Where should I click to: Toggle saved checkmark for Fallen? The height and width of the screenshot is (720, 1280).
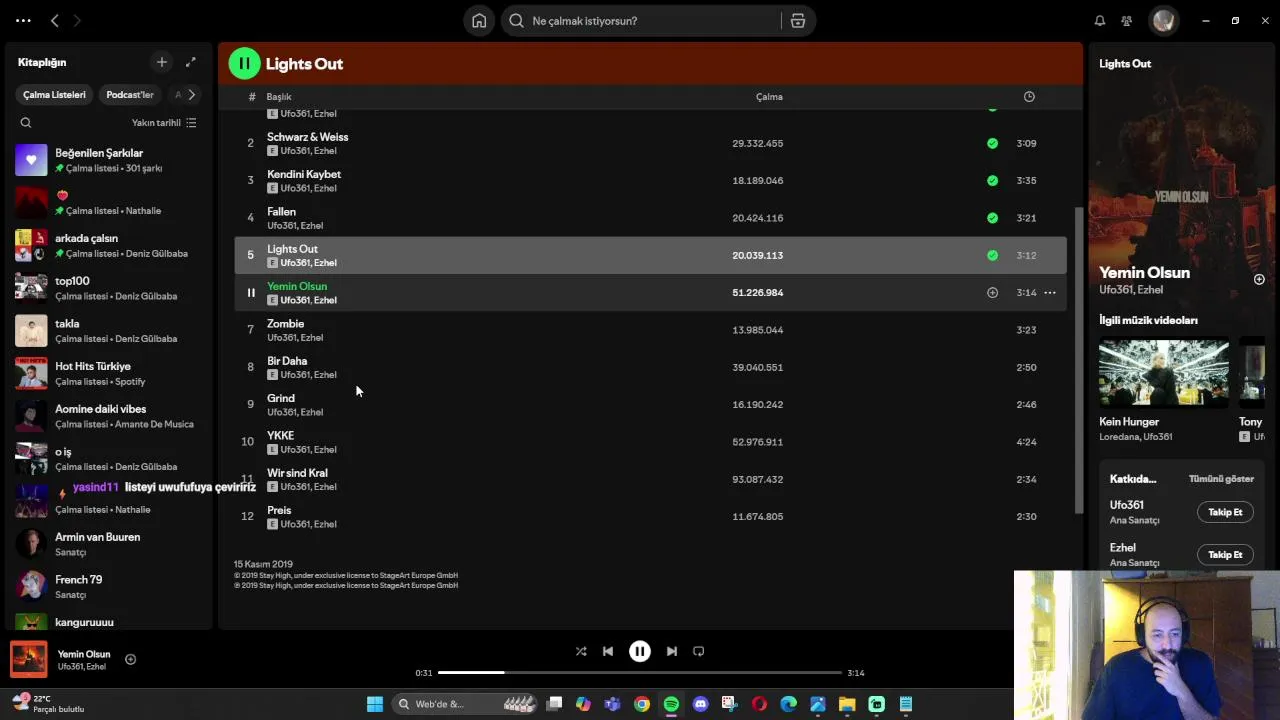[992, 218]
